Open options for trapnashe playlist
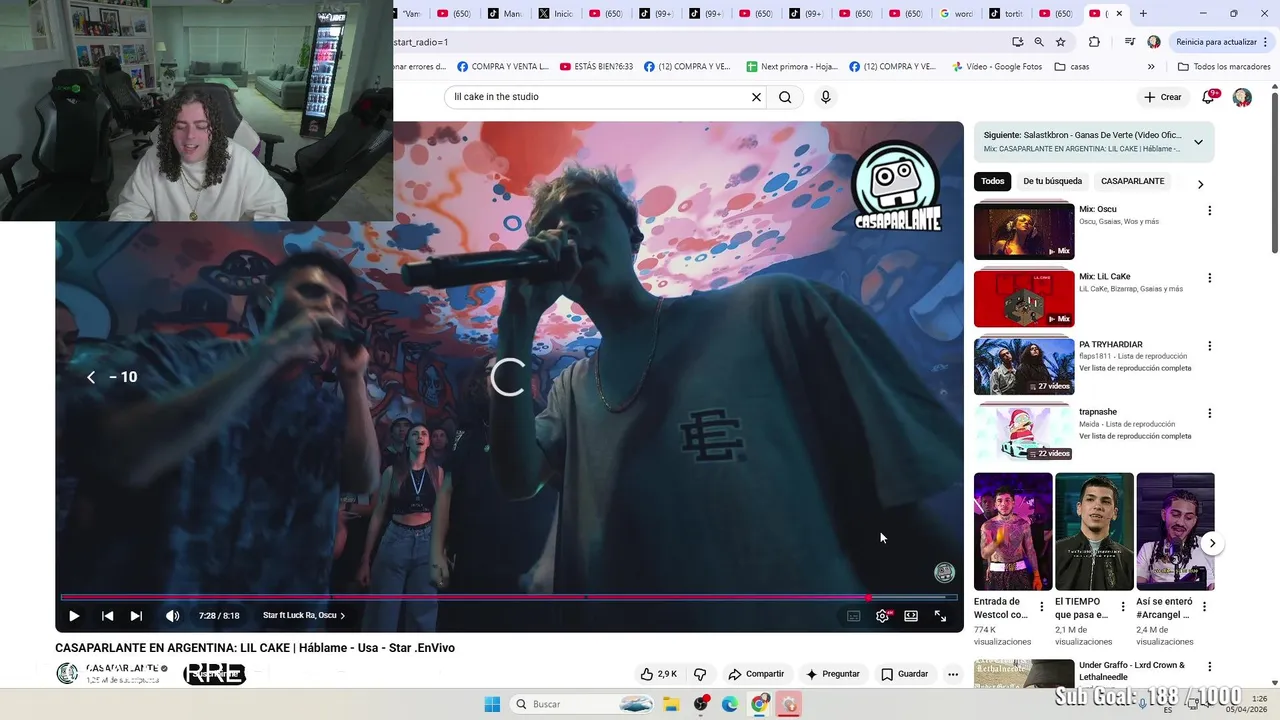This screenshot has height=720, width=1280. click(1209, 413)
